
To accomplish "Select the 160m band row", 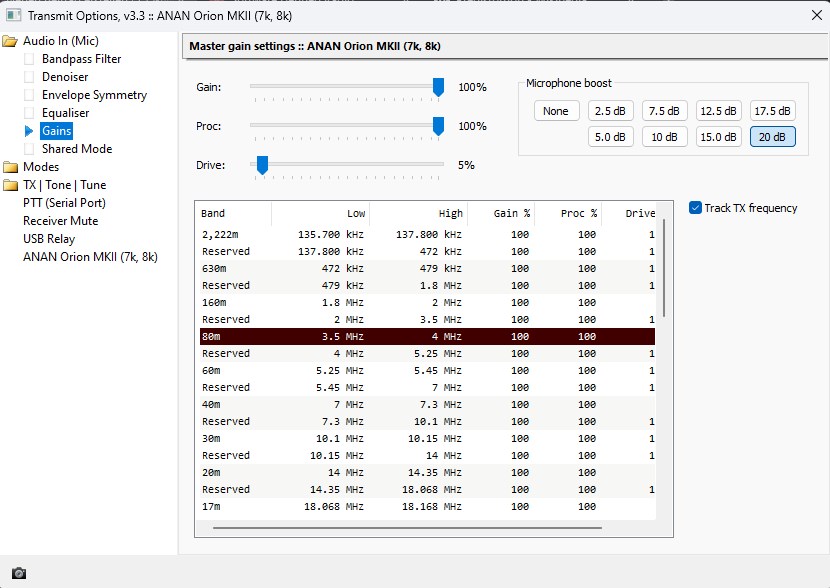I will click(x=427, y=302).
